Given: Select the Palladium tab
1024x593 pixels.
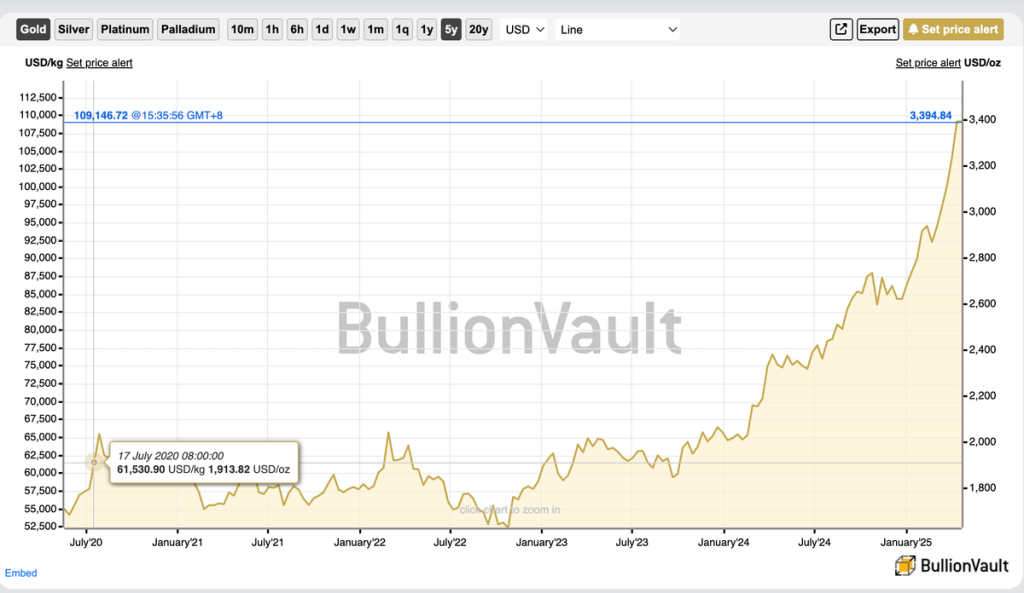Looking at the screenshot, I should click(188, 29).
